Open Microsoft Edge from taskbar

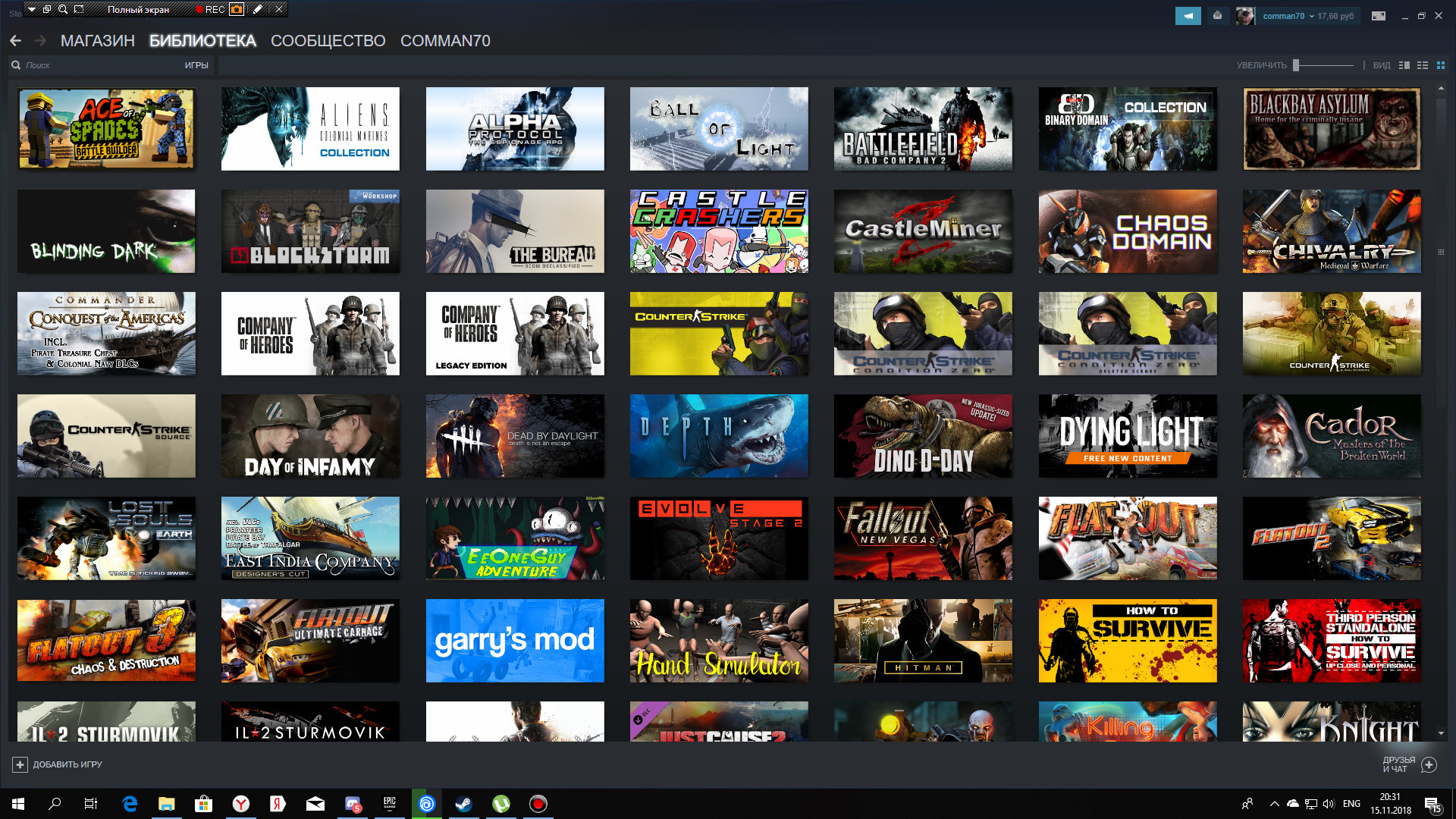(x=130, y=804)
